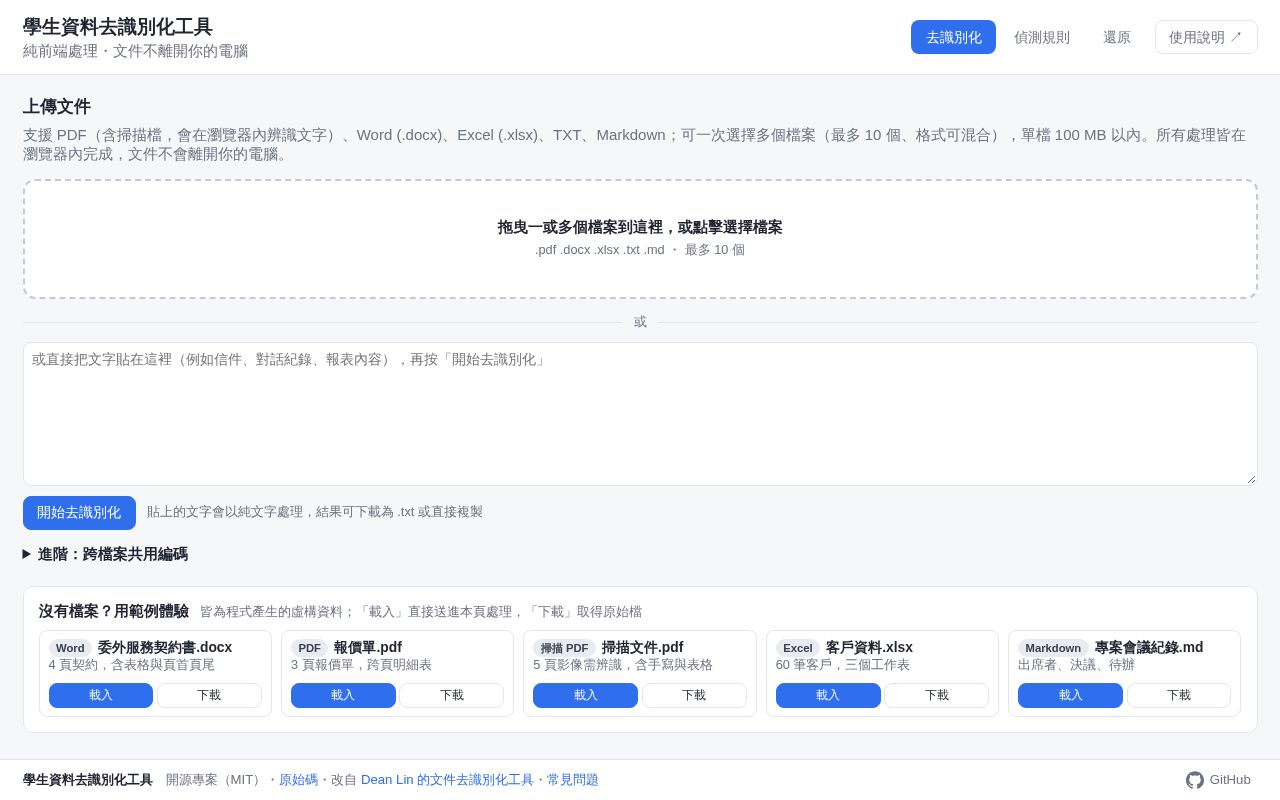Click the 沒有檔案？用範例體驗 heading
The image size is (1280, 800).
[x=114, y=611]
